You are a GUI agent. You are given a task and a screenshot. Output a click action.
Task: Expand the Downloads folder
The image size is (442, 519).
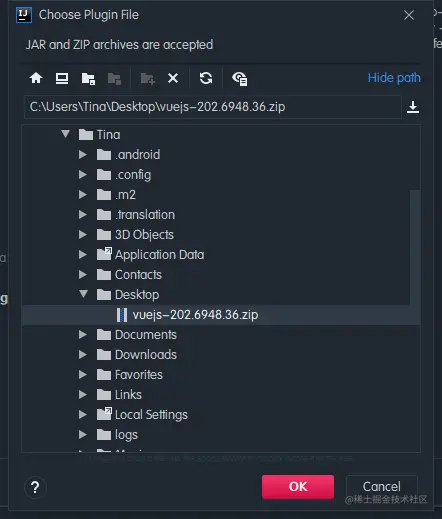(x=83, y=355)
